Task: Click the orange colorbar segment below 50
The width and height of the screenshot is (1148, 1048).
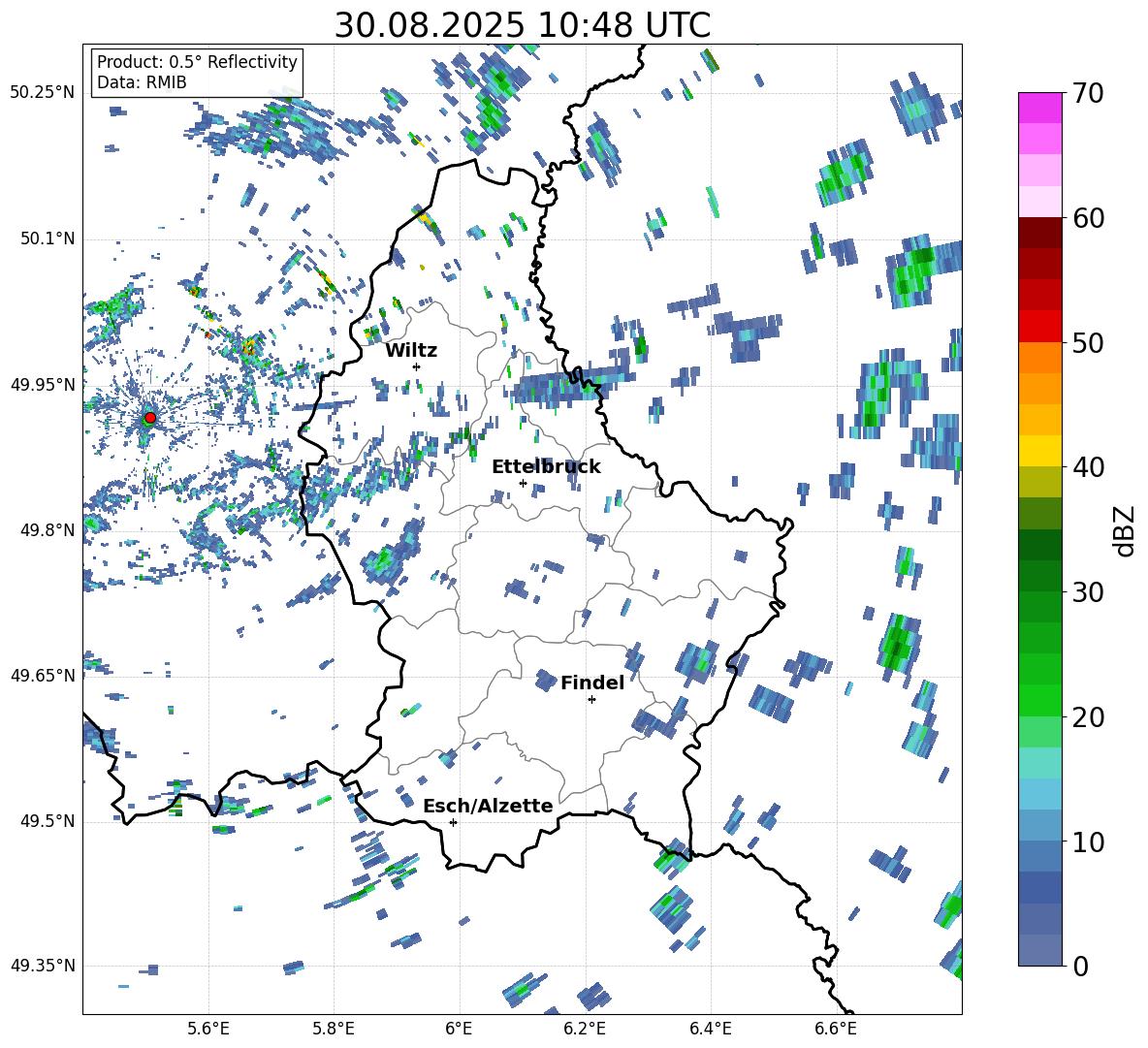Action: pyautogui.click(x=1039, y=358)
